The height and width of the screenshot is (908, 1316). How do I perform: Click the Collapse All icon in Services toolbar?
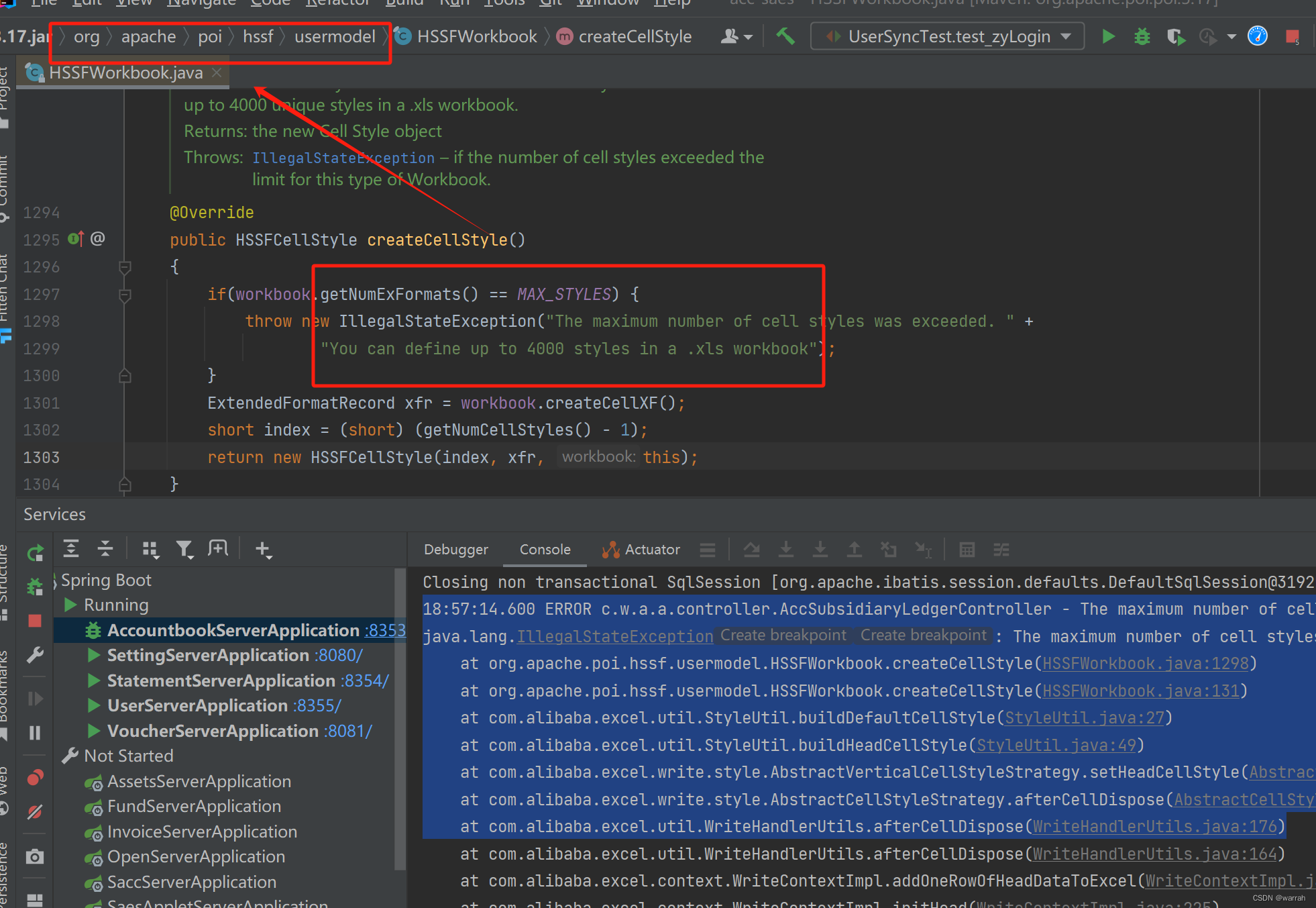pos(105,549)
